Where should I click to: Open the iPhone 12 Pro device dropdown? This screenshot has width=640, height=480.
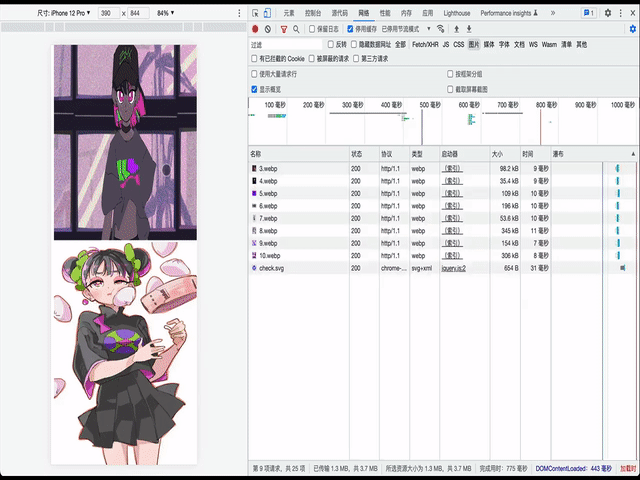(64, 13)
